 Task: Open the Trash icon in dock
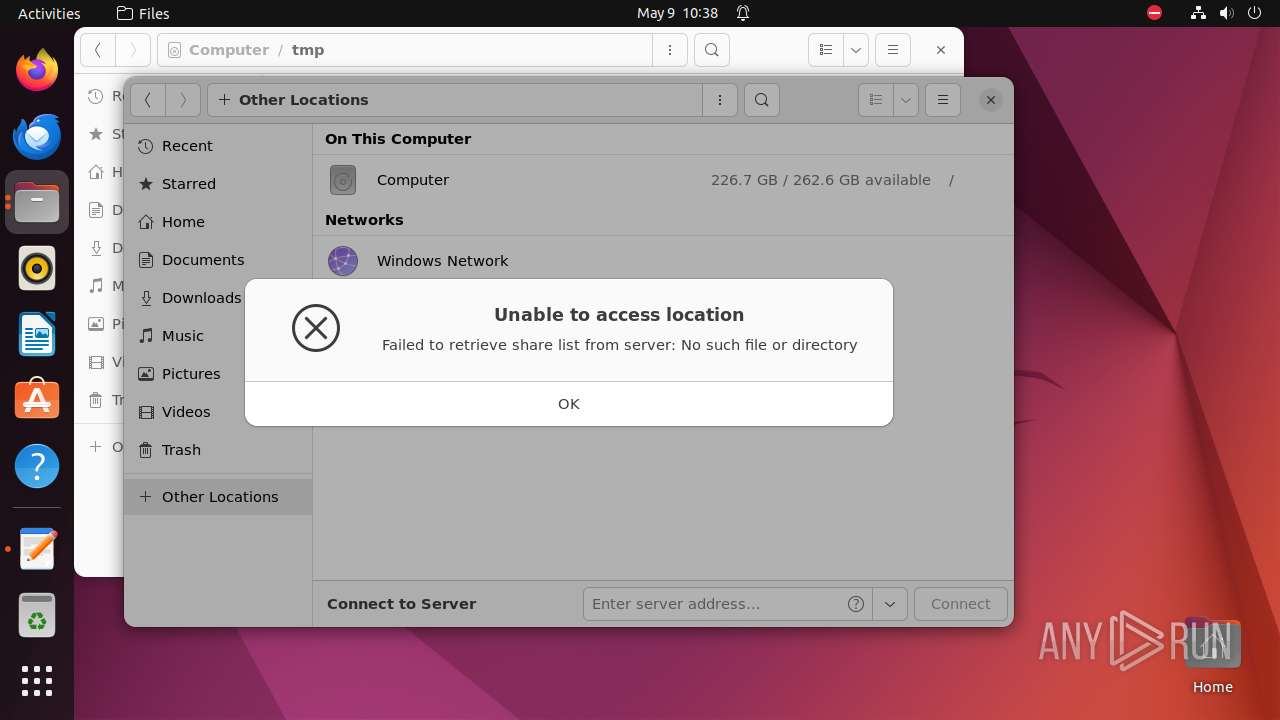pyautogui.click(x=37, y=615)
